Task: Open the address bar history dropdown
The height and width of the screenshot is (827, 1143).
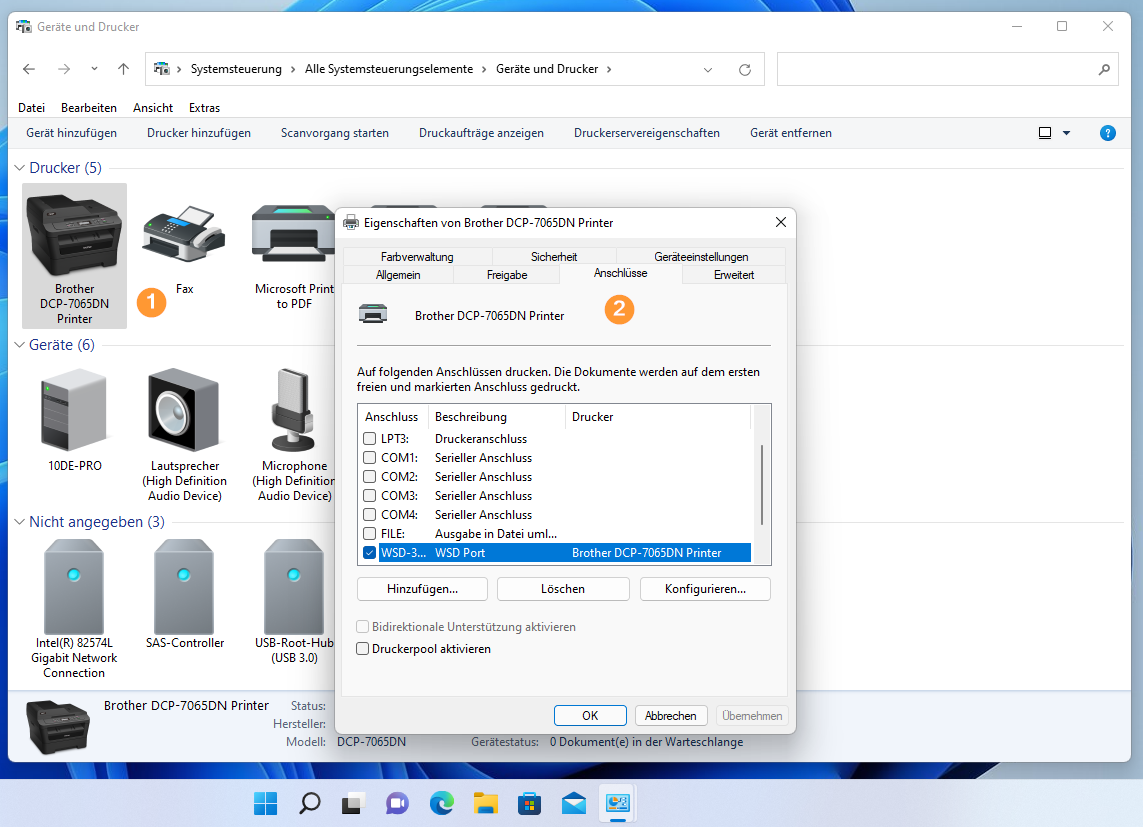Action: tap(707, 70)
